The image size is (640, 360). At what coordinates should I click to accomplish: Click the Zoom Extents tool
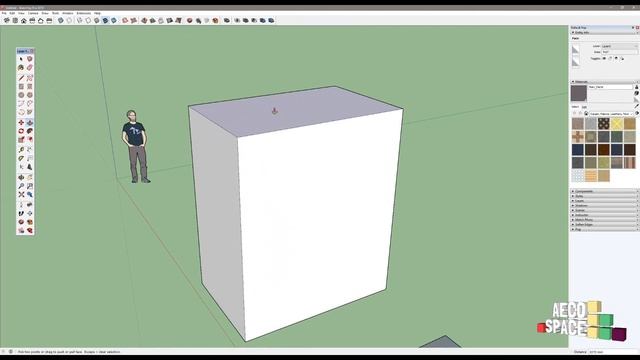(x=21, y=195)
